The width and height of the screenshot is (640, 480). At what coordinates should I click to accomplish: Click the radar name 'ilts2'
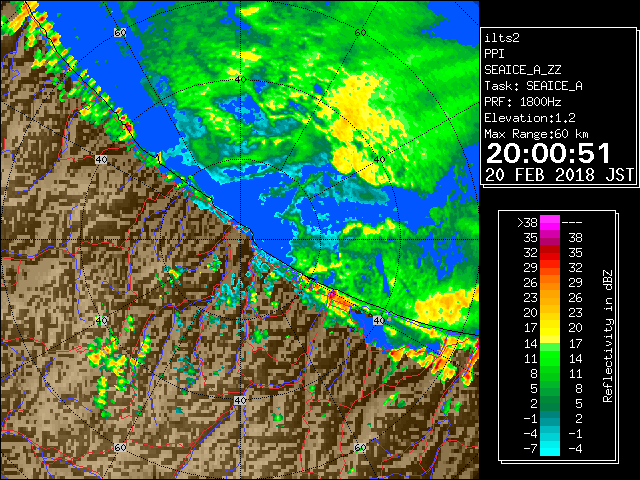tap(502, 38)
